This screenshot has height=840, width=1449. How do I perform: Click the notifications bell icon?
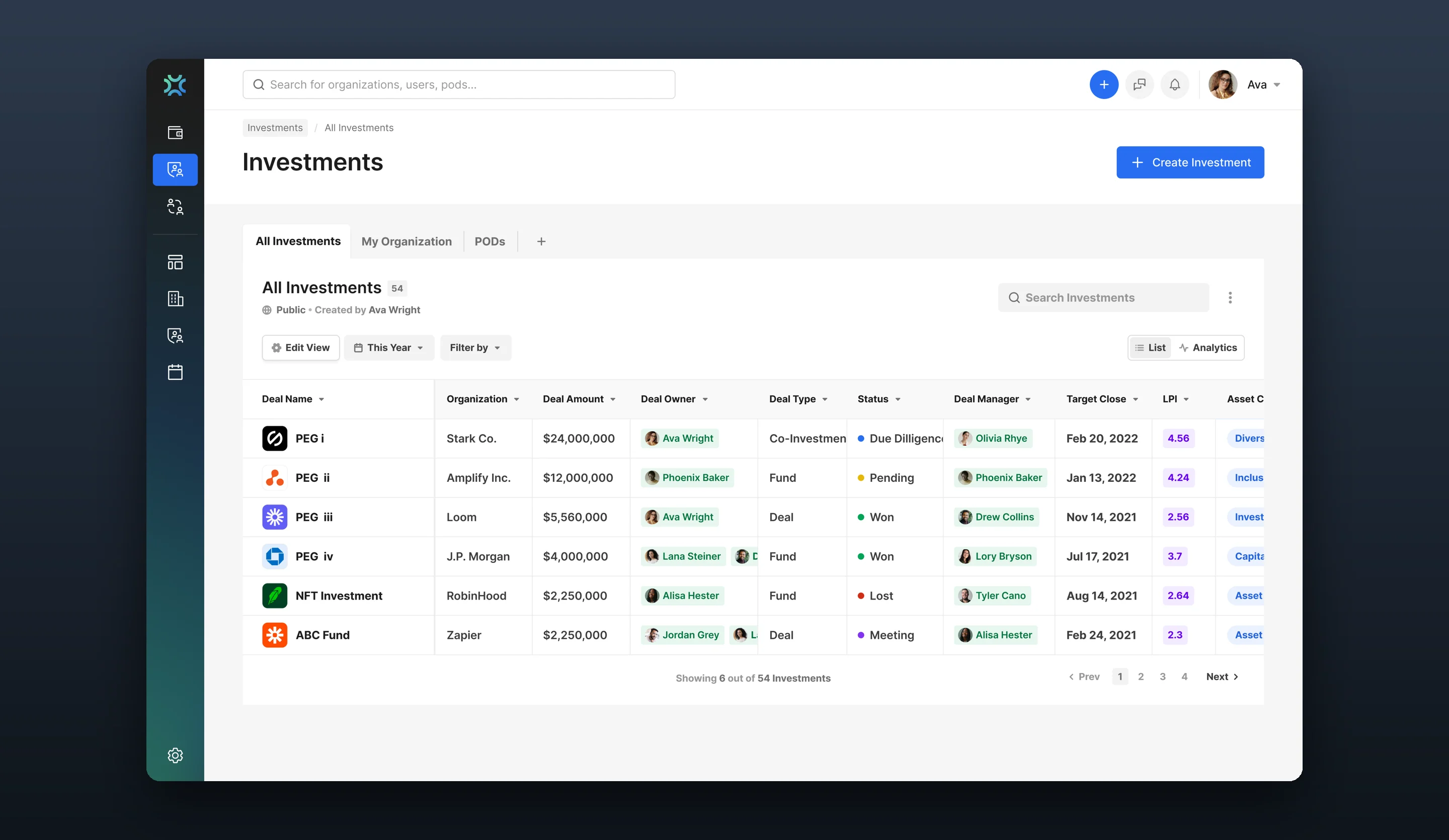(1174, 85)
